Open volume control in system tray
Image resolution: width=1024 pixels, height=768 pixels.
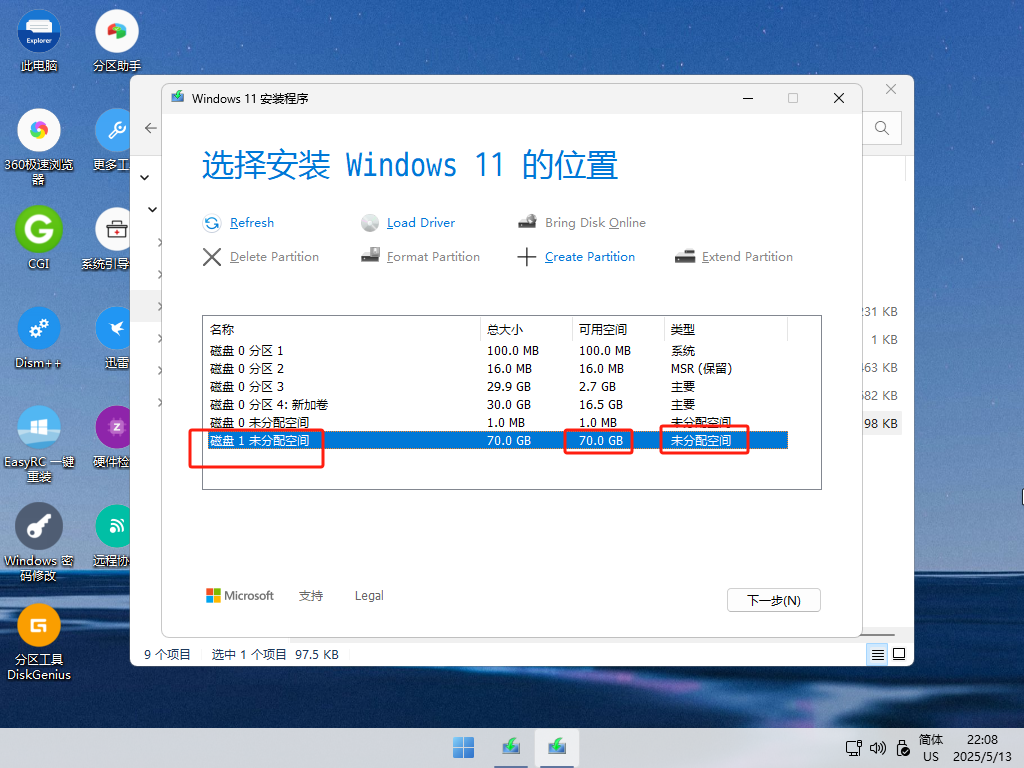(878, 748)
